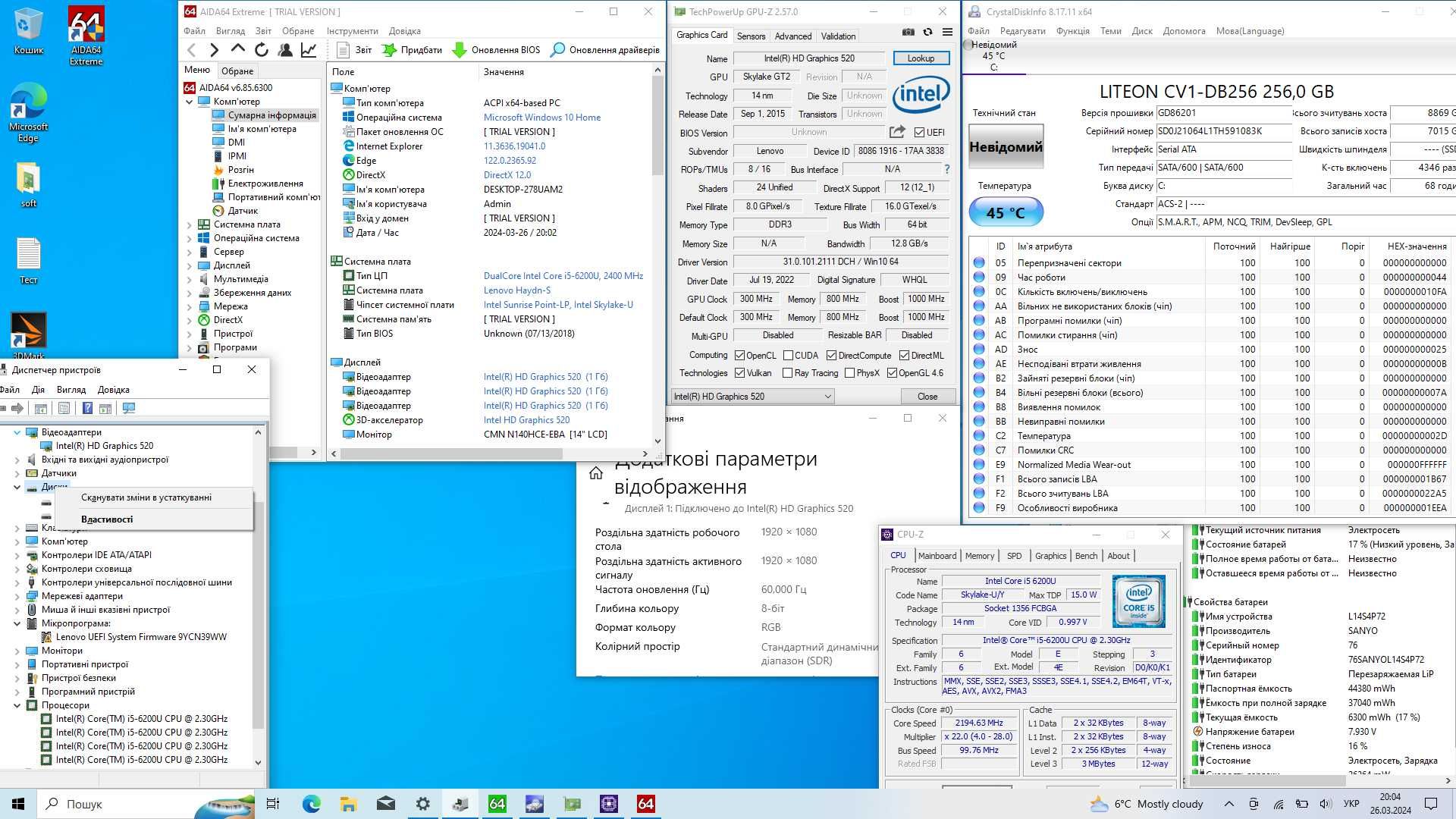Image resolution: width=1456 pixels, height=819 pixels.
Task: Expand Монітори in Device Manager
Action: pyautogui.click(x=17, y=651)
